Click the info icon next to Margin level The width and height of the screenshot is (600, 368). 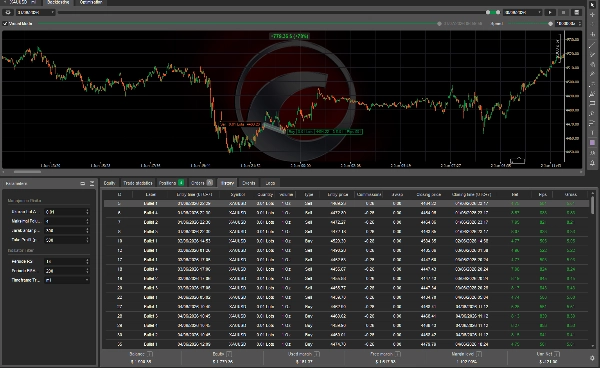pos(479,354)
